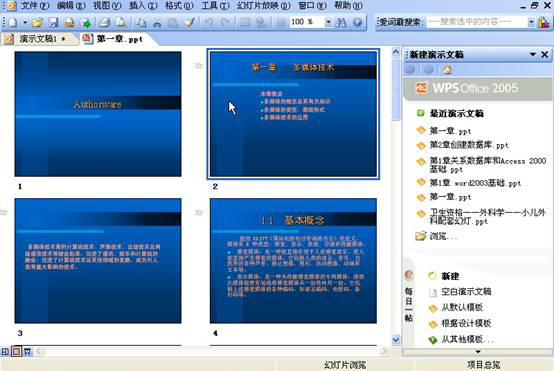The height and width of the screenshot is (371, 554).
Task: Open the New document dropdown arrow
Action: click(x=25, y=23)
